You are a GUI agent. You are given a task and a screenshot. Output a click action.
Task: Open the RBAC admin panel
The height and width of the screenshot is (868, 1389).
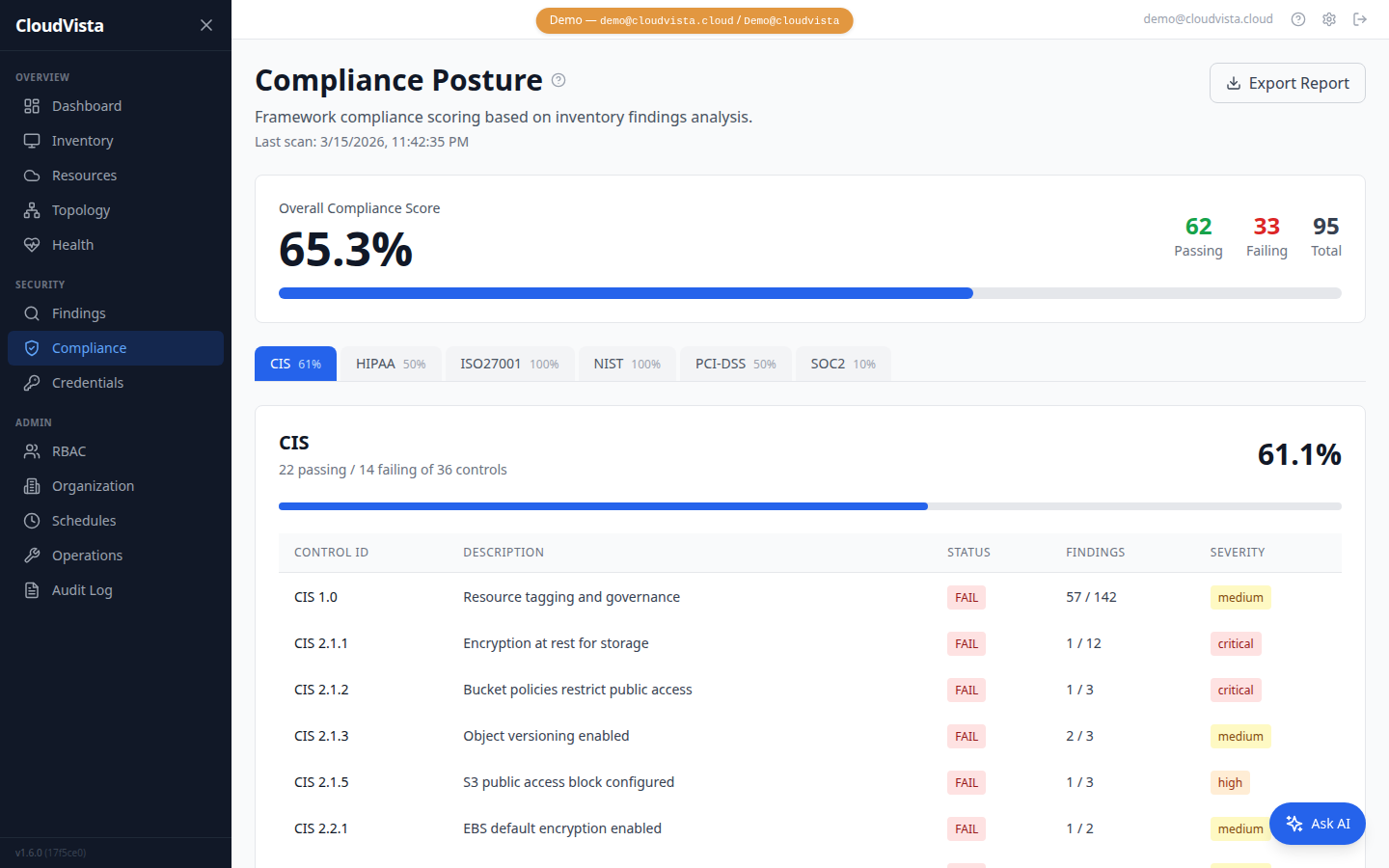pyautogui.click(x=68, y=450)
